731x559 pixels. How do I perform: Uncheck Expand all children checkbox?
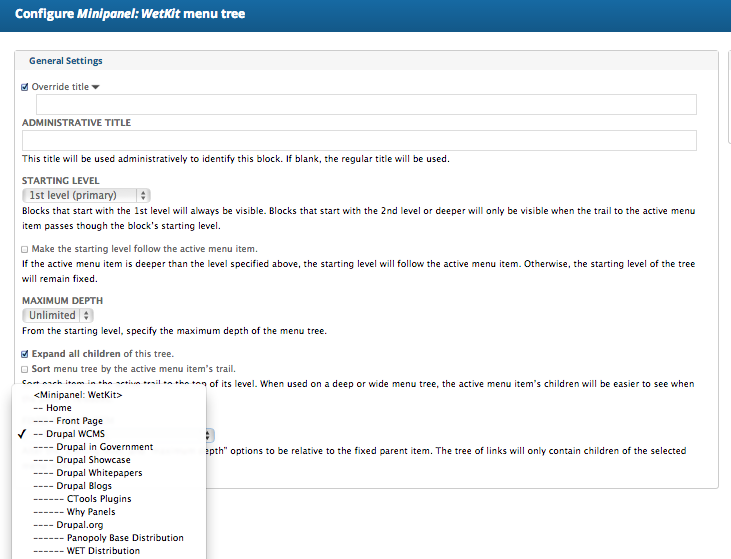pyautogui.click(x=25, y=354)
